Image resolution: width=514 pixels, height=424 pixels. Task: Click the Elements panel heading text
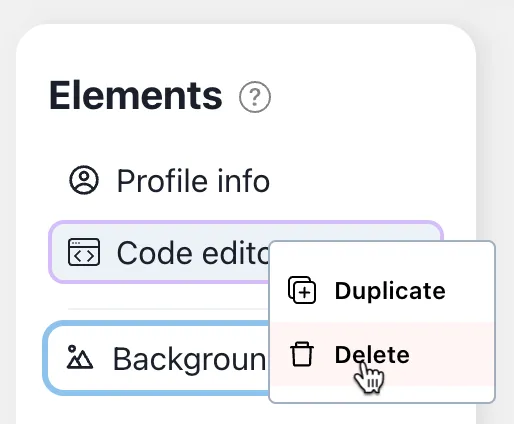pyautogui.click(x=136, y=96)
